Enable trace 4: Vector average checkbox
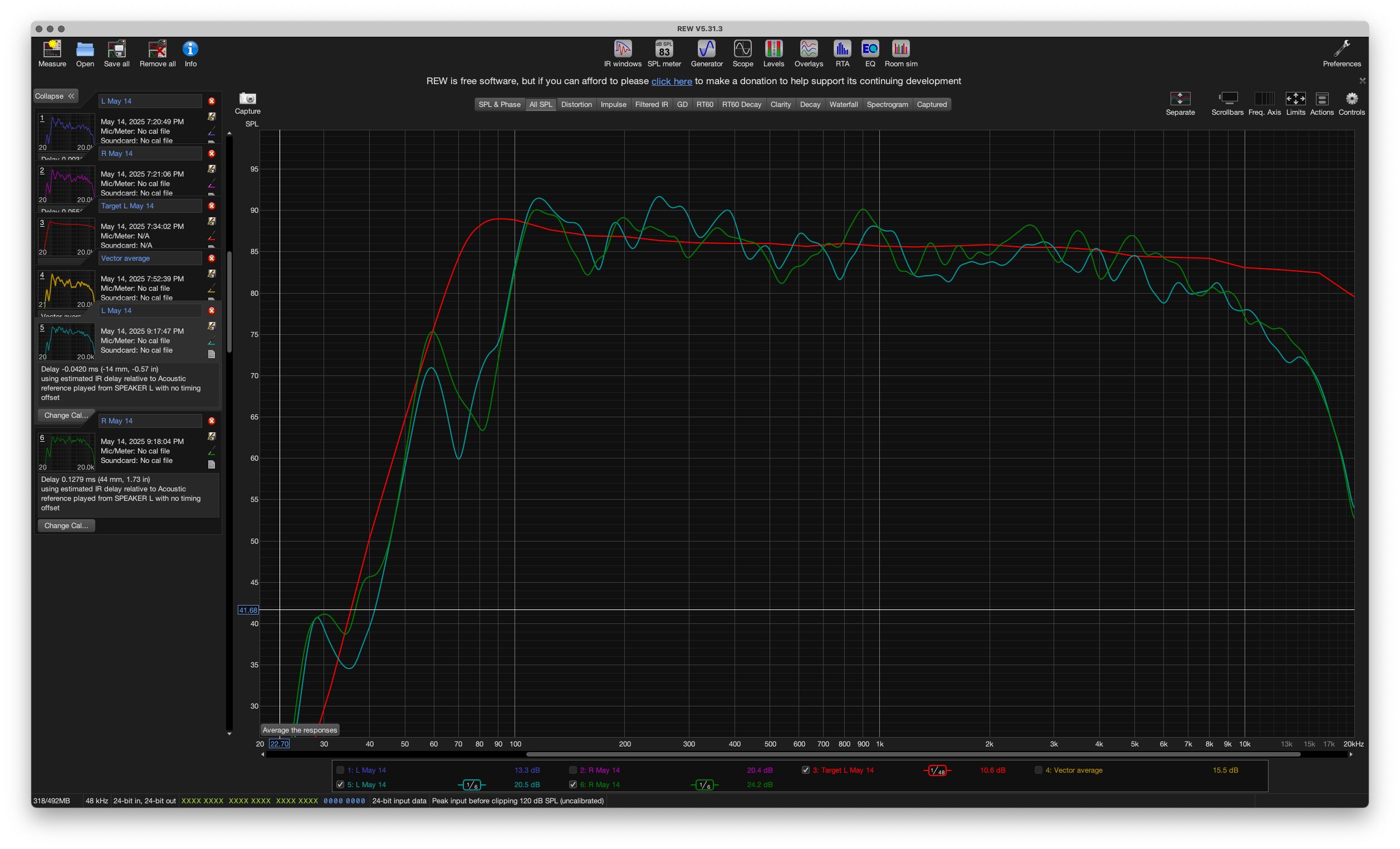Viewport: 1400px width, 849px height. point(1038,770)
